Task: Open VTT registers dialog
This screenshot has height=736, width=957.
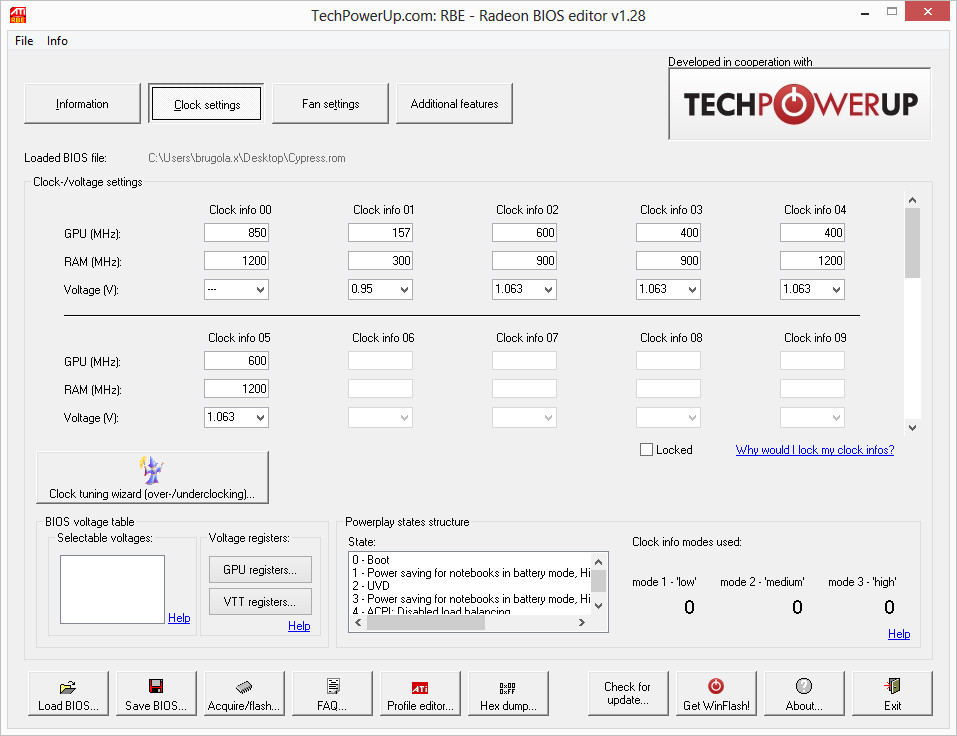Action: (x=260, y=602)
